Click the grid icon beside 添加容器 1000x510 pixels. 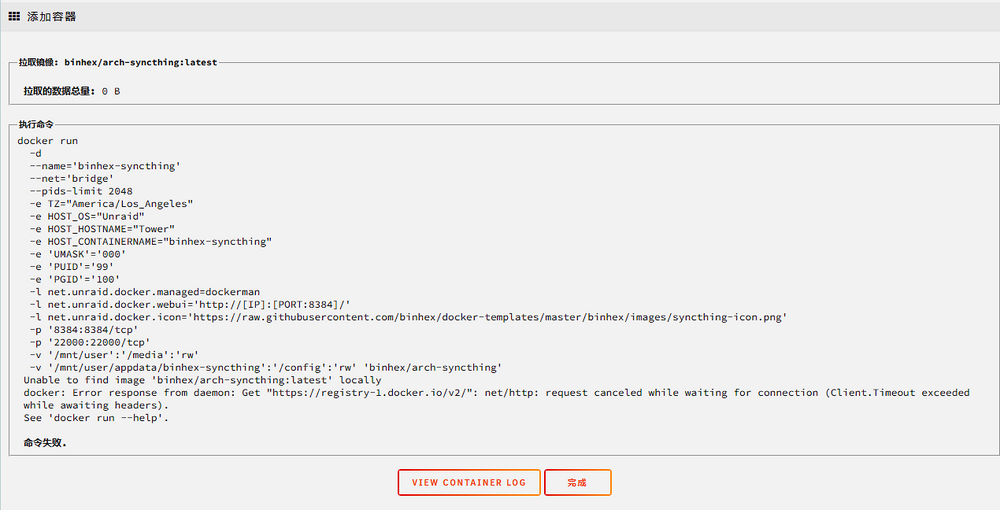click(14, 17)
